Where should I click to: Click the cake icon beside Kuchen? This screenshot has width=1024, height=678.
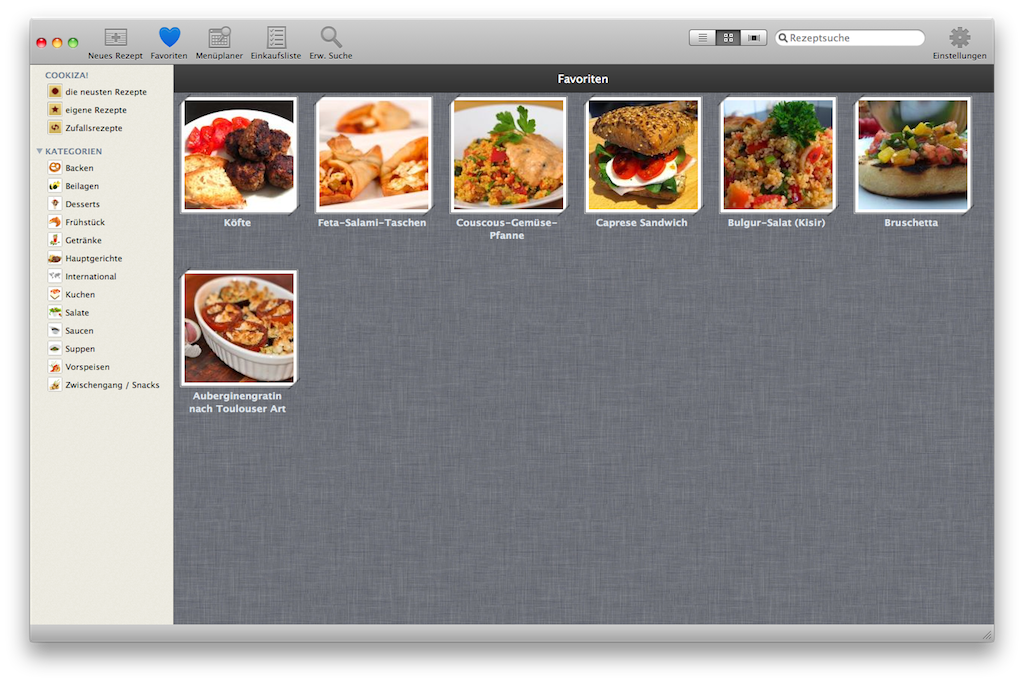55,294
